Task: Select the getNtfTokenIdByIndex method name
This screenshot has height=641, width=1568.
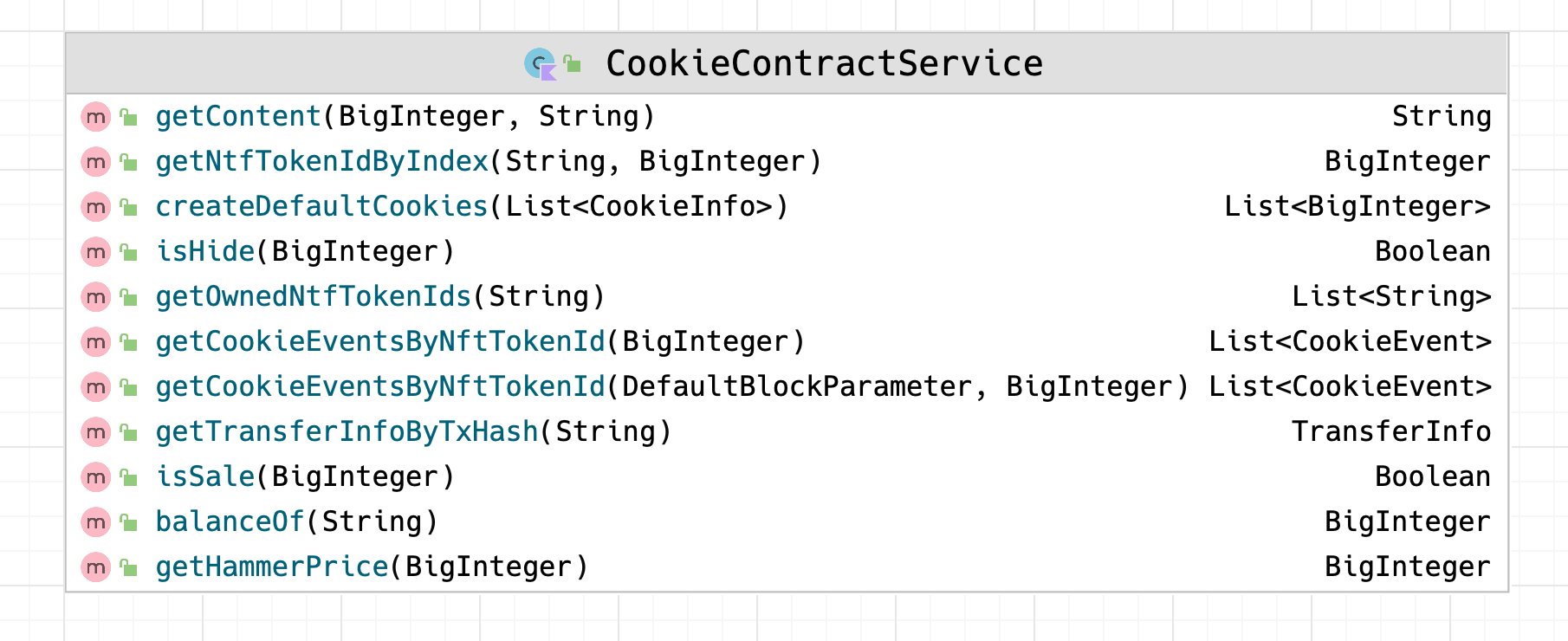Action: 322,161
